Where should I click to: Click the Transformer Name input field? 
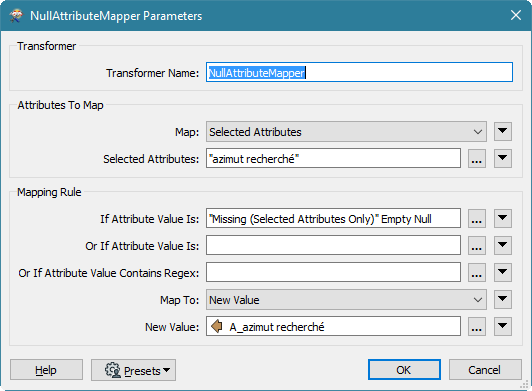pyautogui.click(x=359, y=72)
